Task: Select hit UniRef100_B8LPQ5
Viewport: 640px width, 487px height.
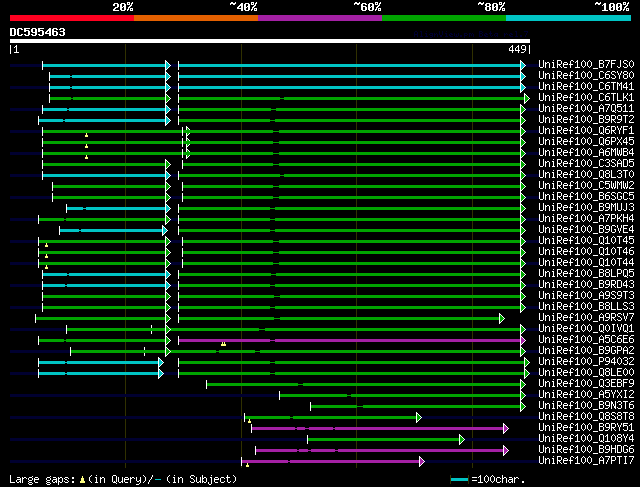Action: [x=586, y=274]
